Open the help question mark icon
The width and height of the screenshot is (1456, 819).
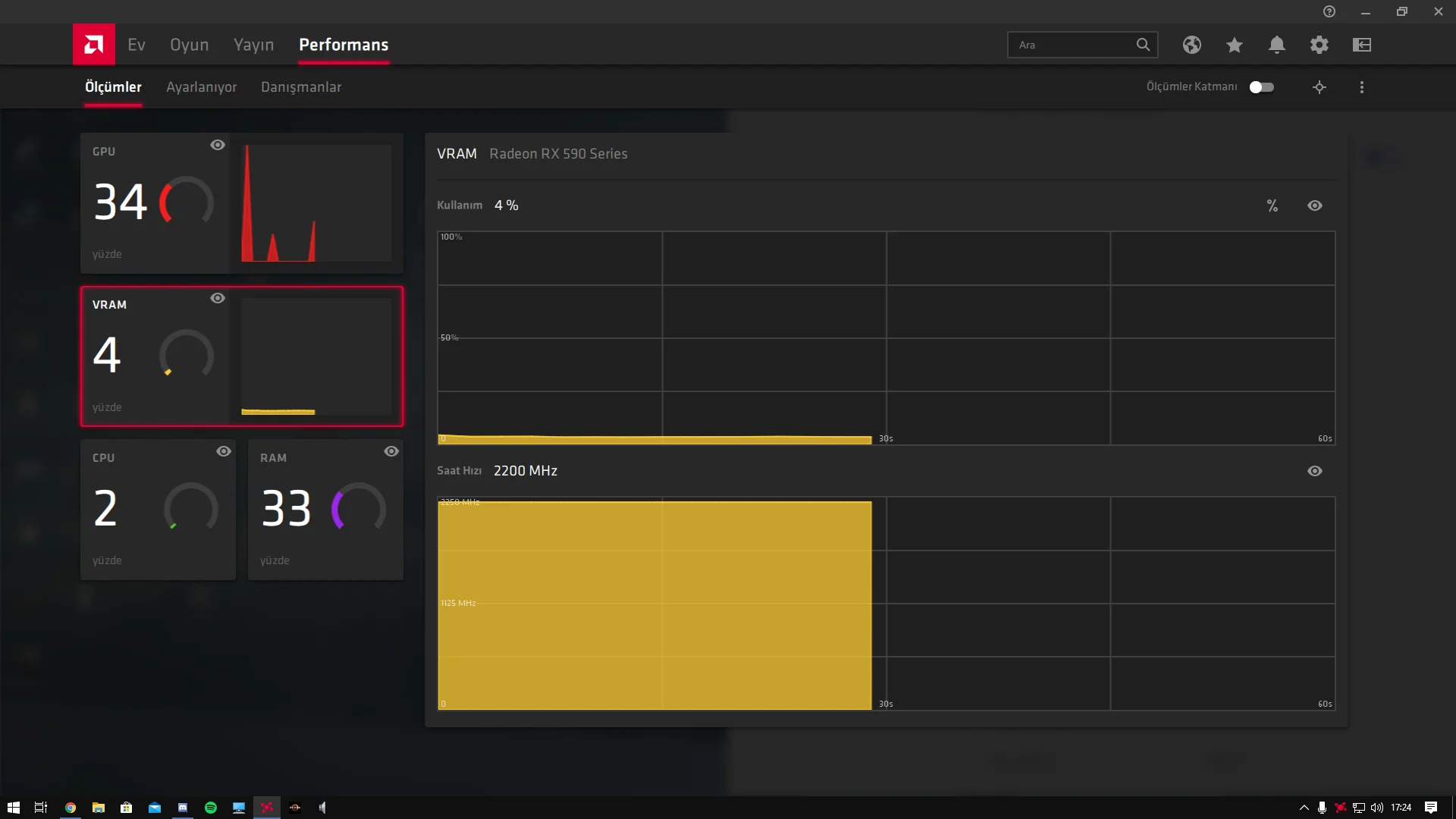pyautogui.click(x=1329, y=11)
